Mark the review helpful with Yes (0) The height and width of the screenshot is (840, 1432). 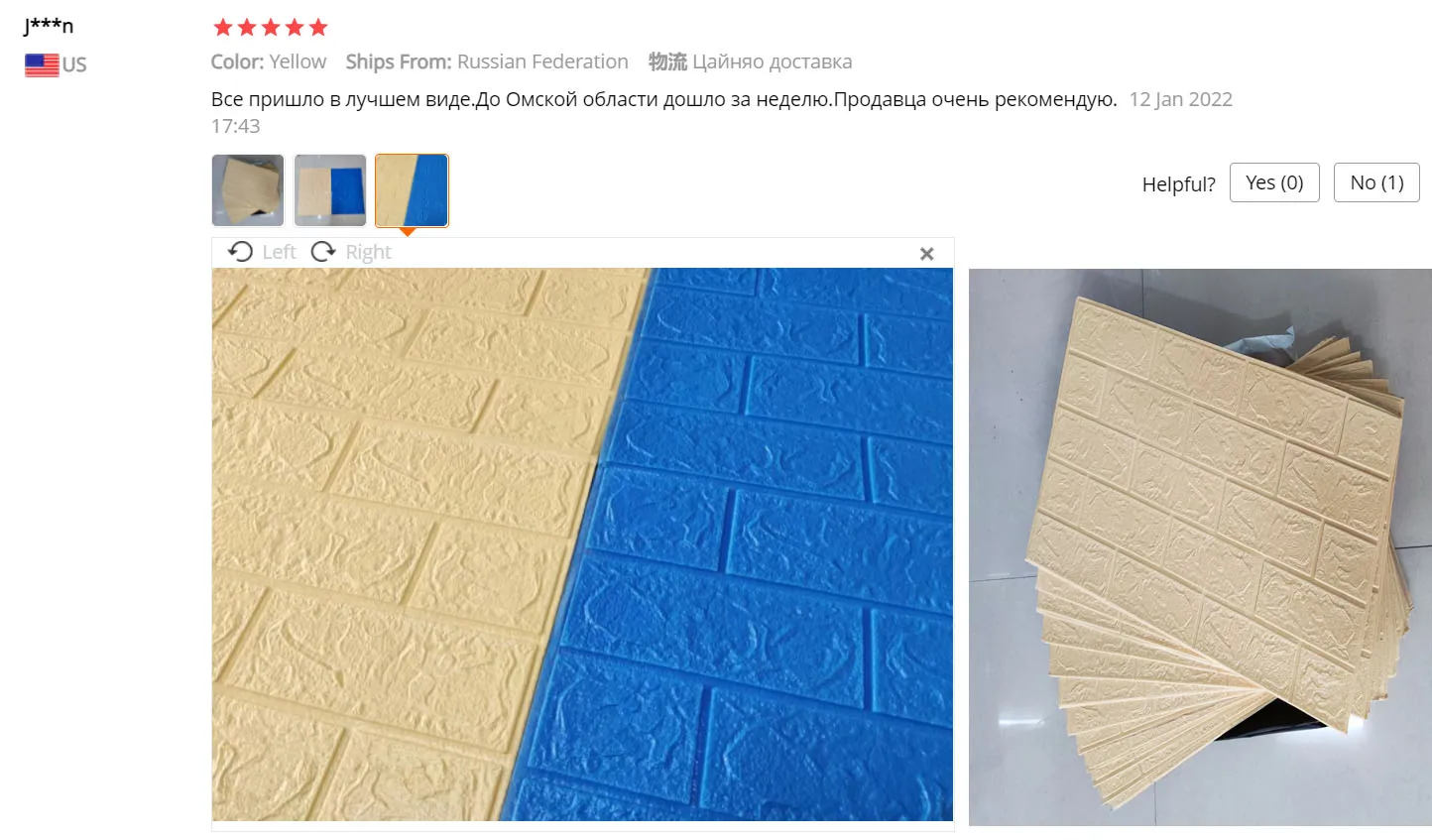(x=1274, y=182)
